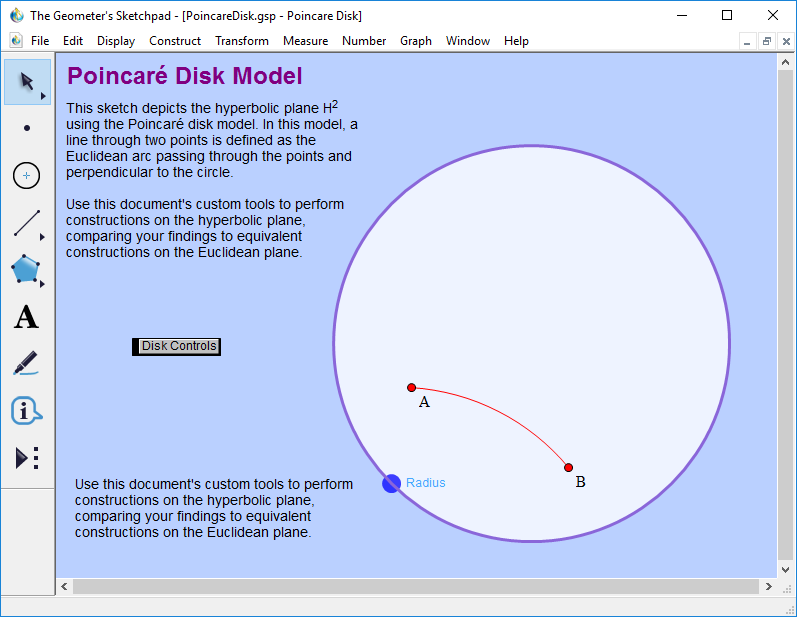Select the Point tool
The height and width of the screenshot is (617, 797).
[27, 128]
